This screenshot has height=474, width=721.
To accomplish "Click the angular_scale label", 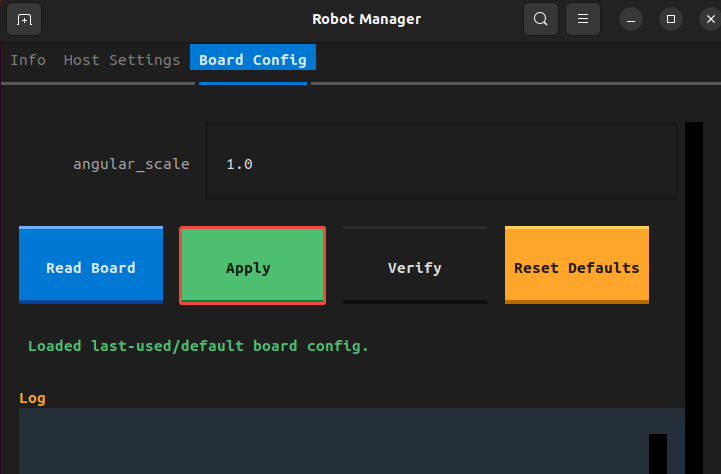I will pos(132,164).
